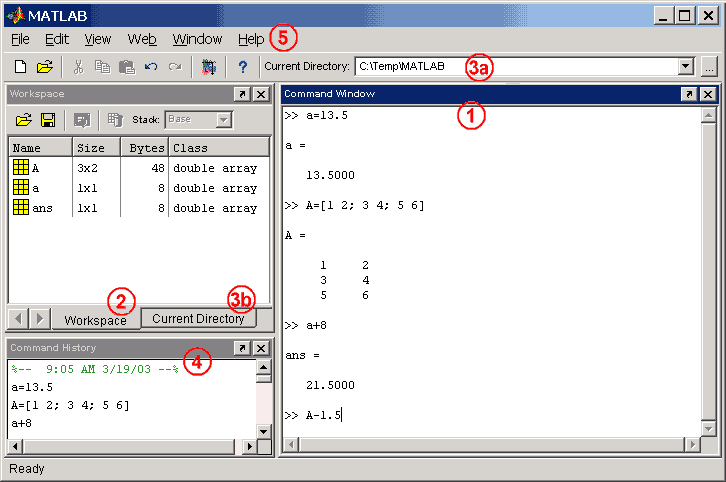Click the Command Window horizontal scroll left arrow

(x=291, y=445)
